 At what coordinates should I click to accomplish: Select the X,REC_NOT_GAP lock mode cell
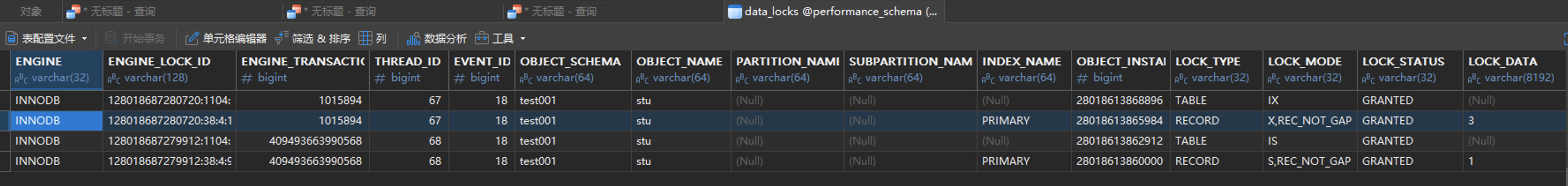[x=1309, y=120]
